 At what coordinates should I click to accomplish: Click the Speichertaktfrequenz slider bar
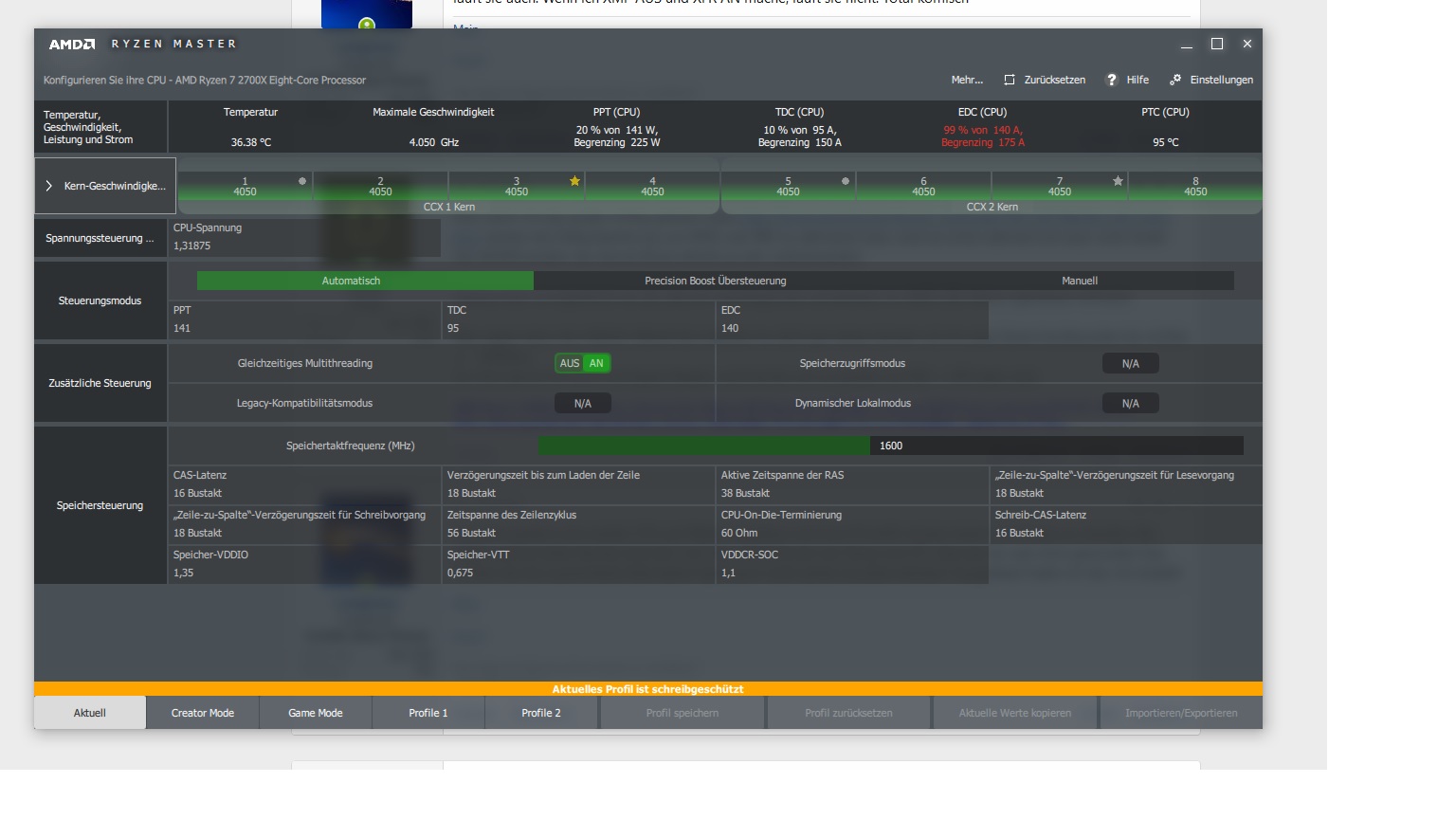tap(890, 446)
